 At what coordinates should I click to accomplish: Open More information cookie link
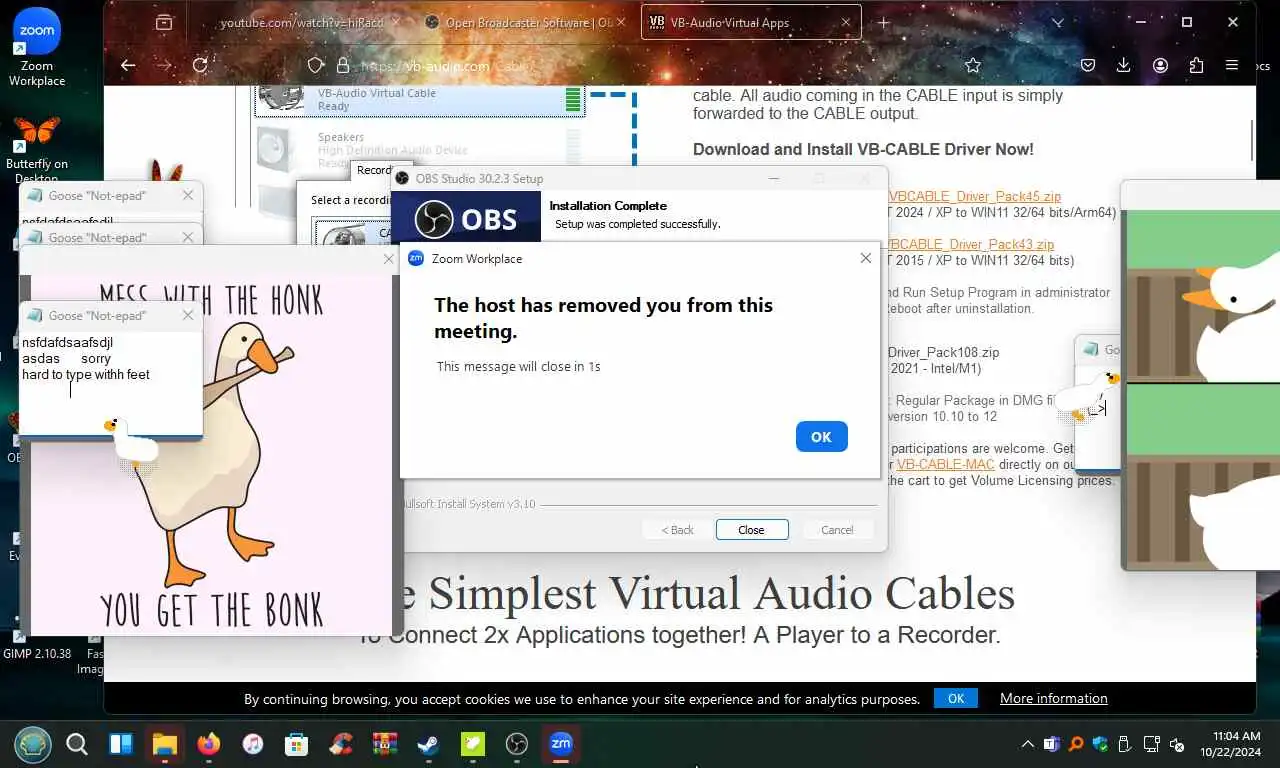[x=1054, y=698]
